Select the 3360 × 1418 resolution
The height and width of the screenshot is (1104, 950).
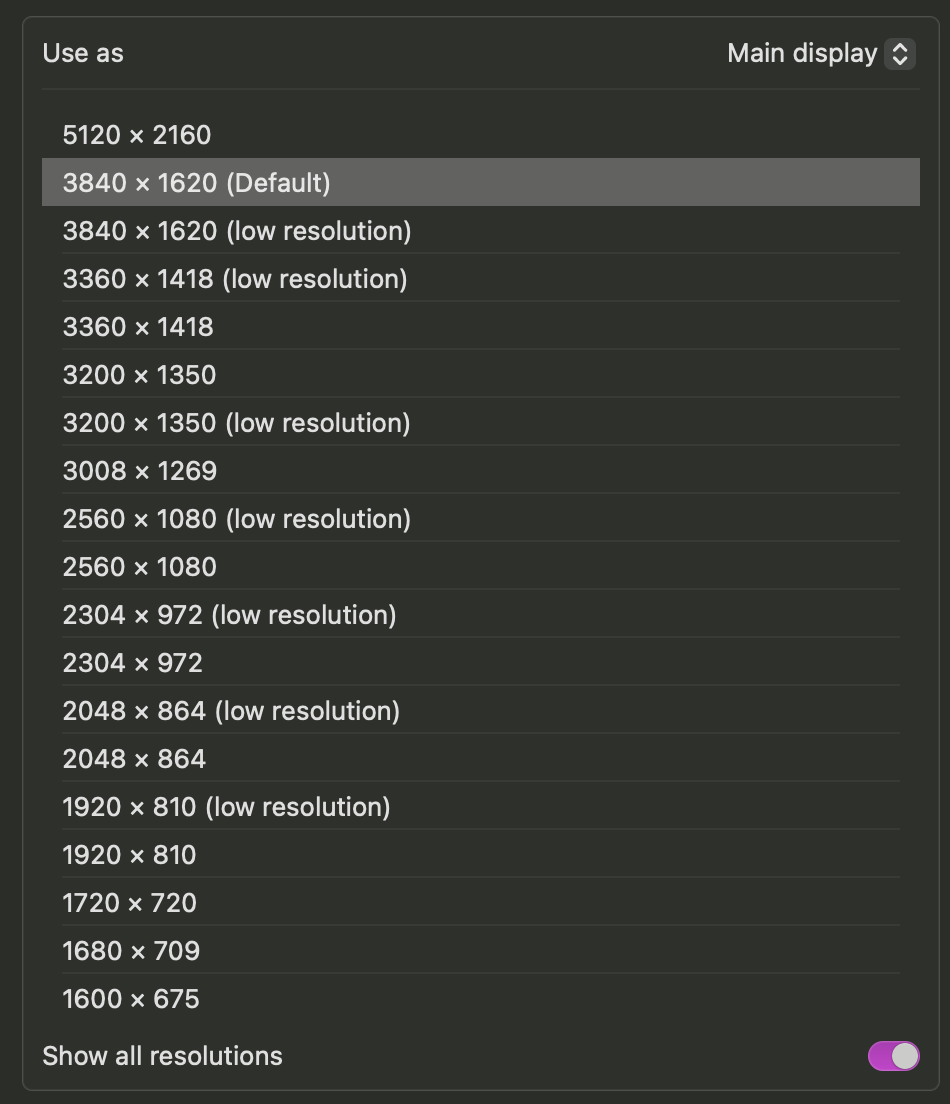tap(138, 327)
